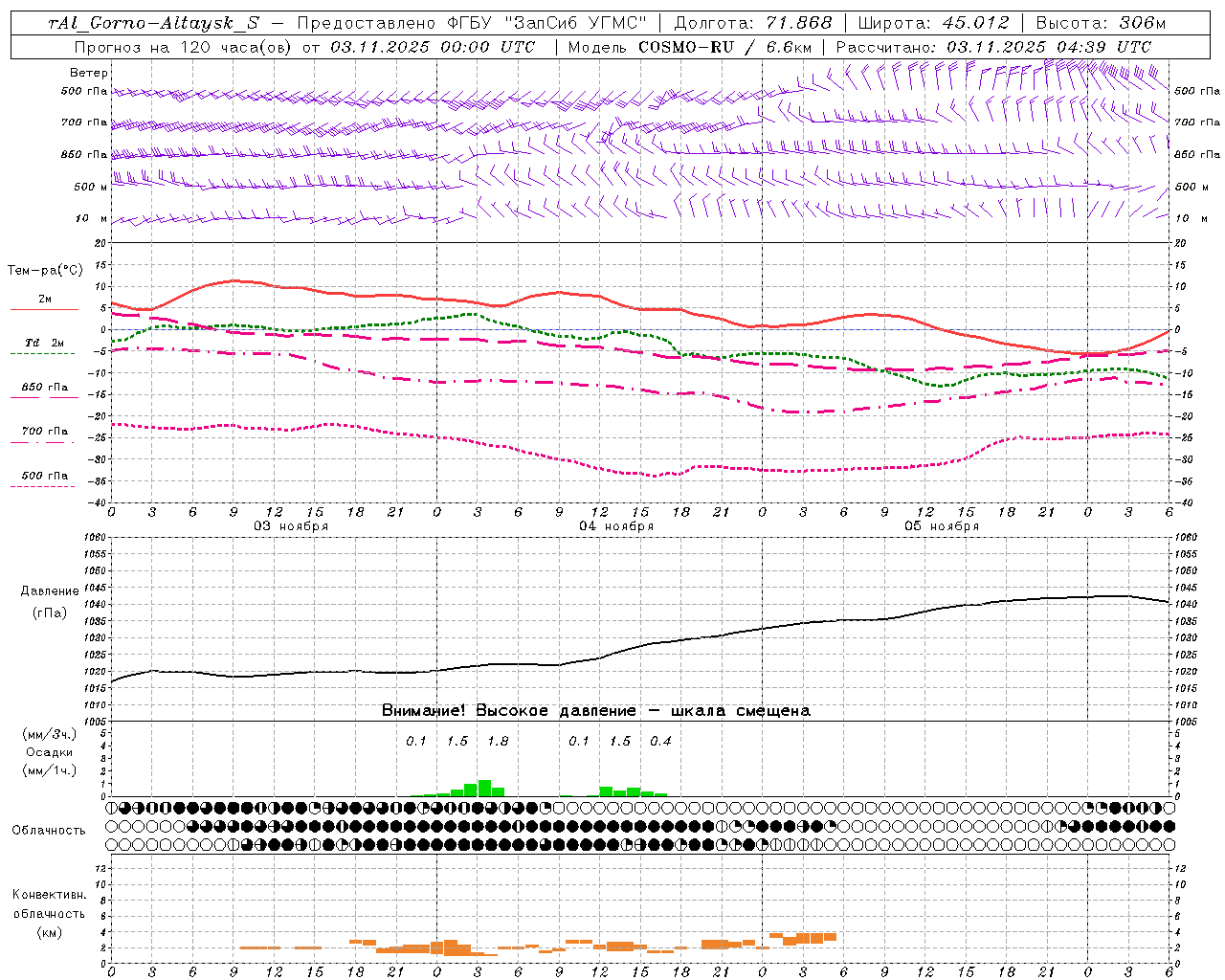Click the Ветер panel label

89,73
